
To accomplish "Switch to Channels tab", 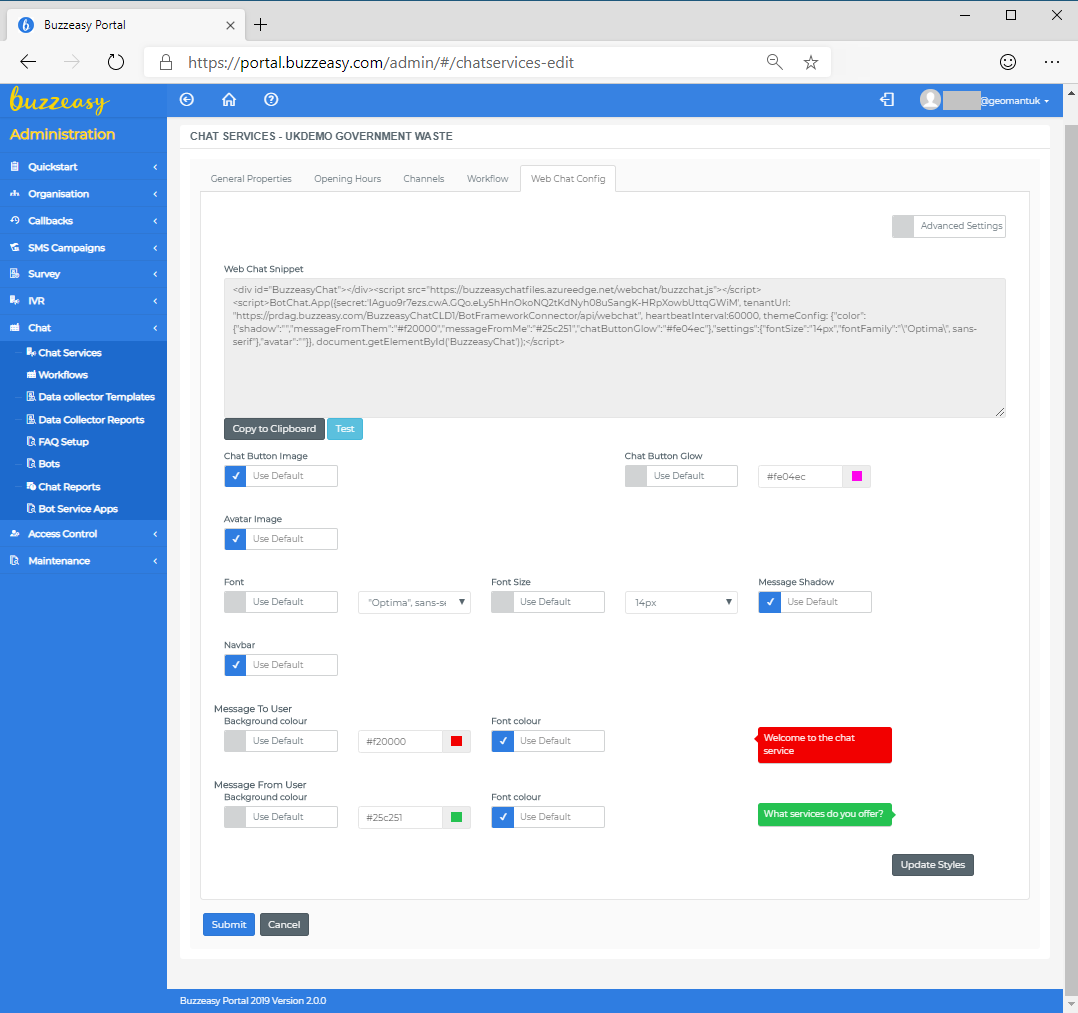I will click(x=424, y=179).
